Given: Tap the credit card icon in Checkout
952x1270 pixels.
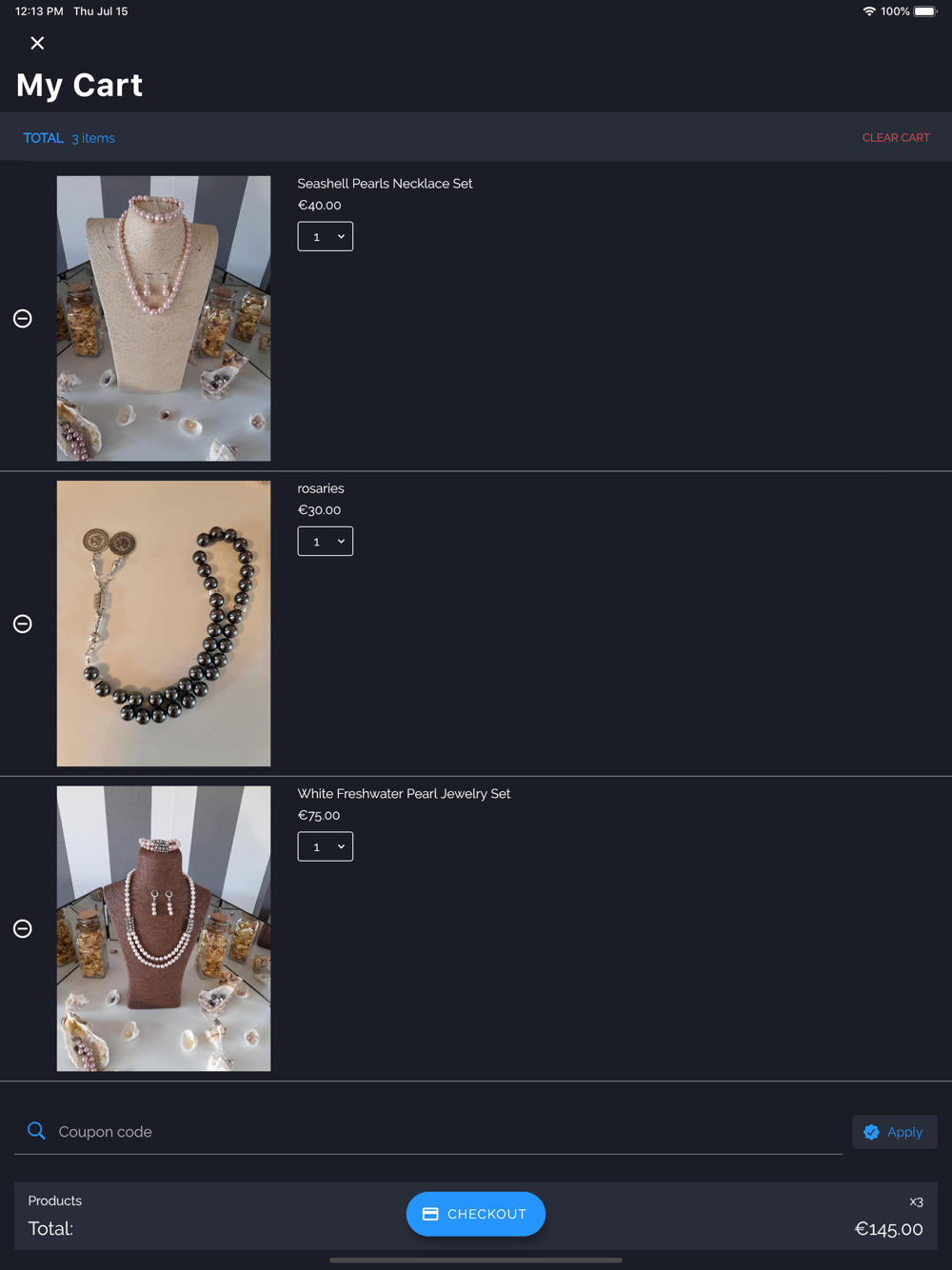Looking at the screenshot, I should pyautogui.click(x=430, y=1214).
